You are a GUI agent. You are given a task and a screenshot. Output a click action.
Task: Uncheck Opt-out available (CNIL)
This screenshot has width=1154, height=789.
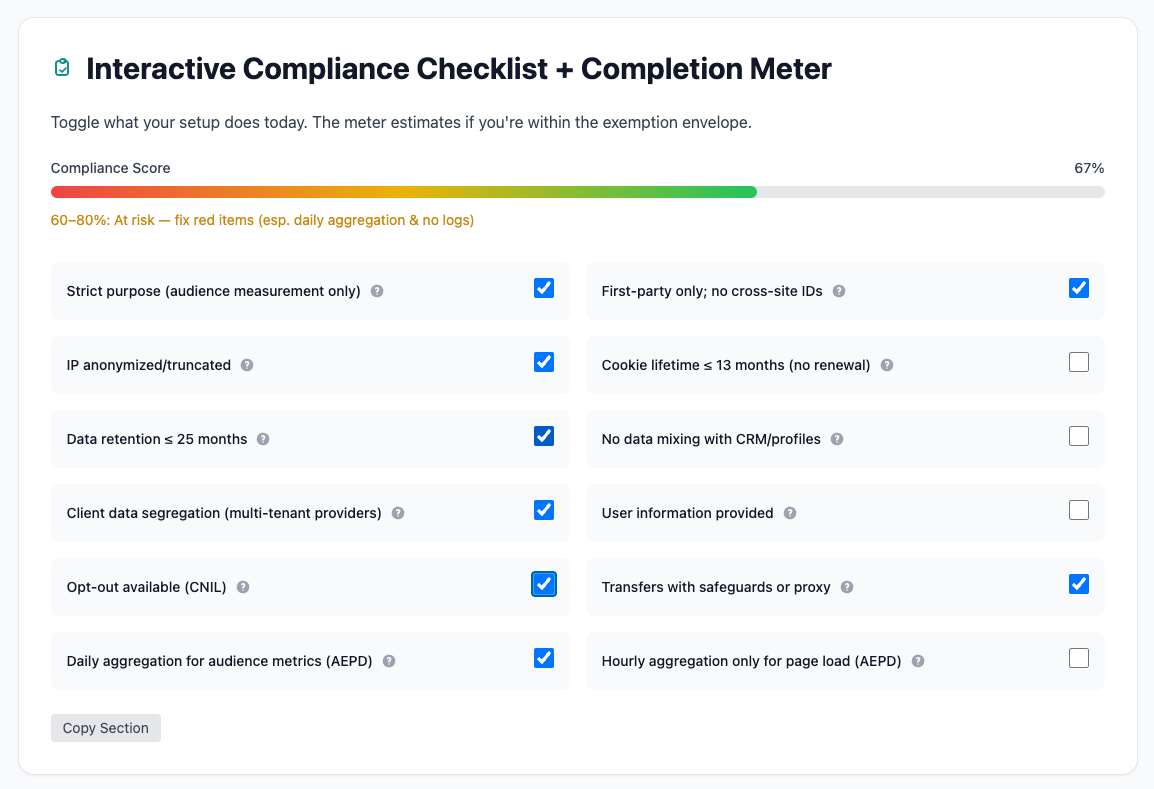pyautogui.click(x=543, y=583)
